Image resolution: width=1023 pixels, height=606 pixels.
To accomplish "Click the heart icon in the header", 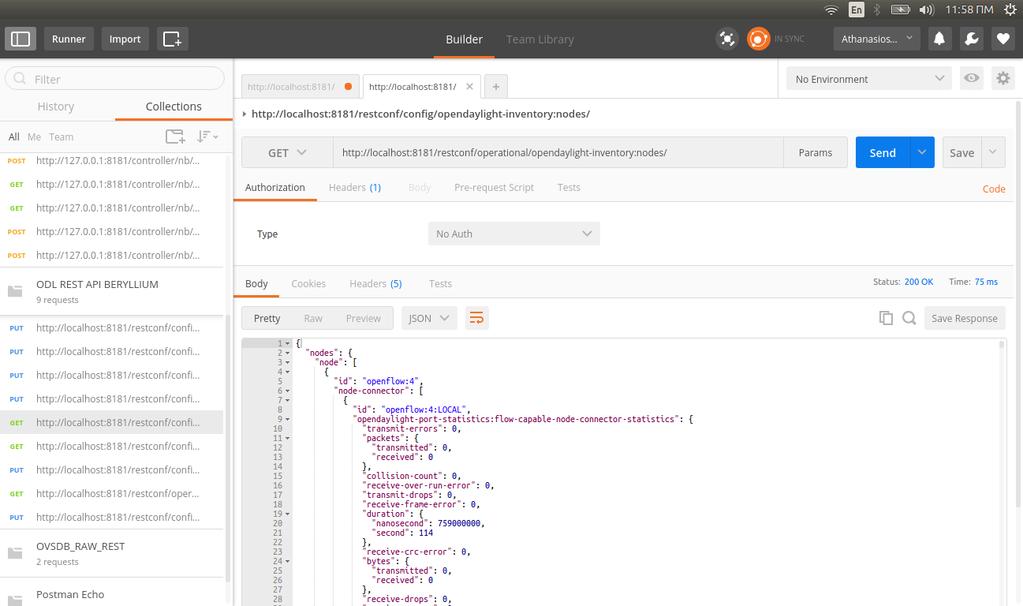I will [x=1003, y=39].
